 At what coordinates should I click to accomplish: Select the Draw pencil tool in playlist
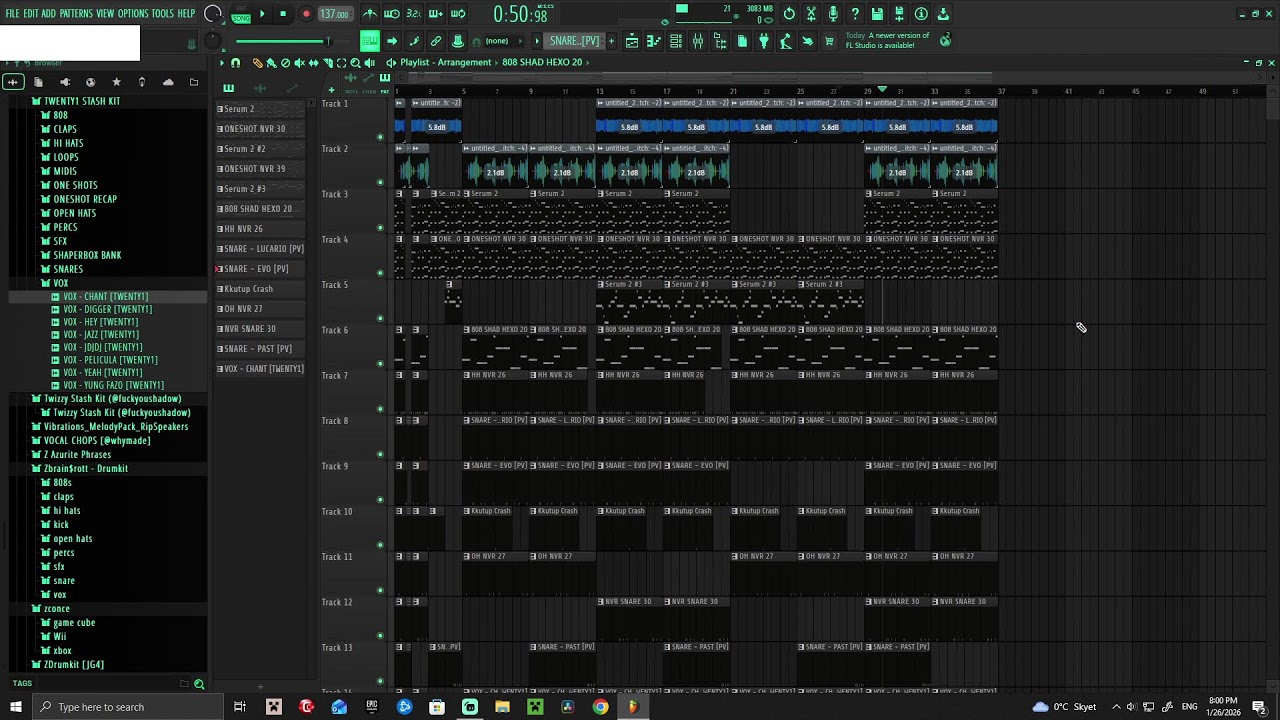pos(257,62)
